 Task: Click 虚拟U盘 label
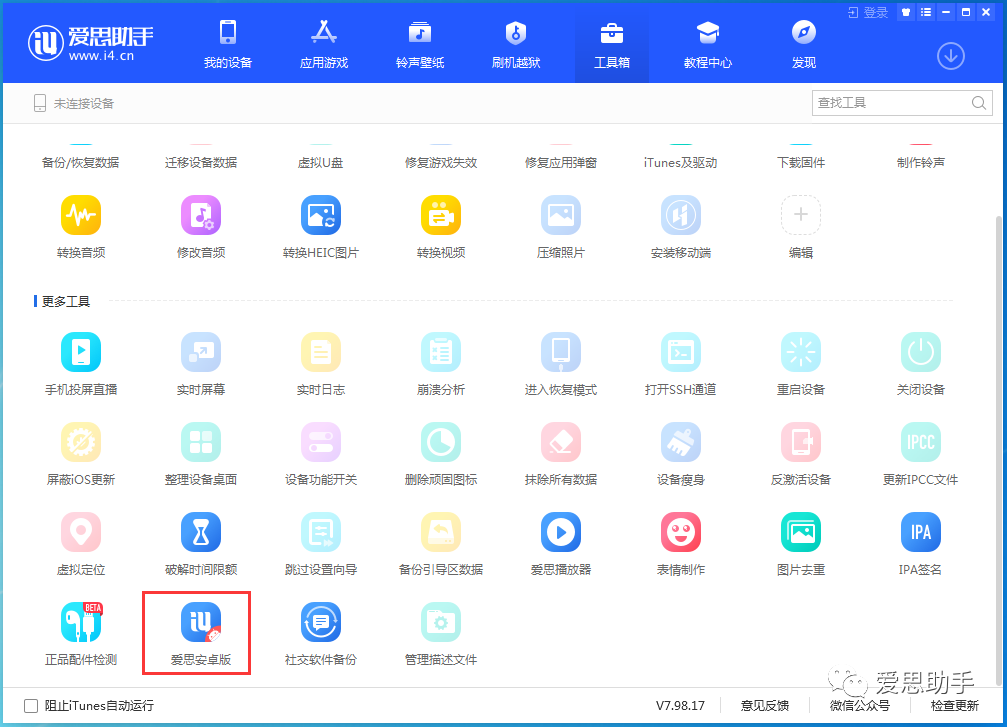(x=321, y=163)
